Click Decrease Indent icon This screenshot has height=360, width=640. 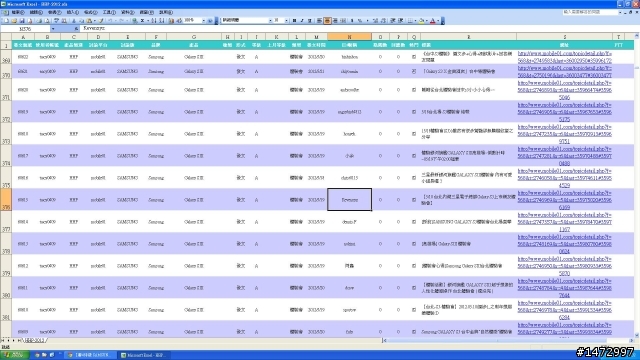[393, 20]
